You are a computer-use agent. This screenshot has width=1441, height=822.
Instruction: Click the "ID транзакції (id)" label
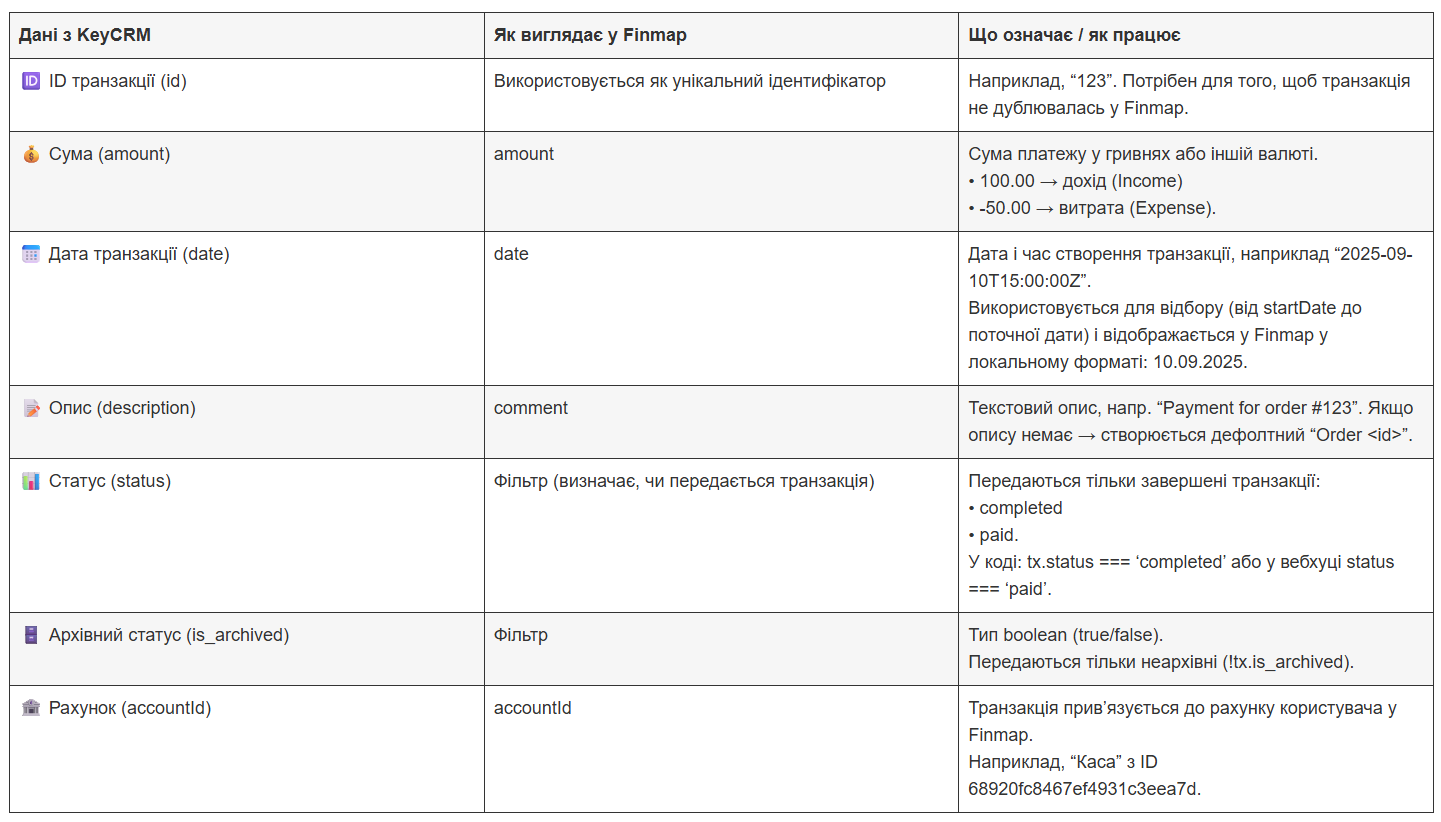pyautogui.click(x=118, y=82)
